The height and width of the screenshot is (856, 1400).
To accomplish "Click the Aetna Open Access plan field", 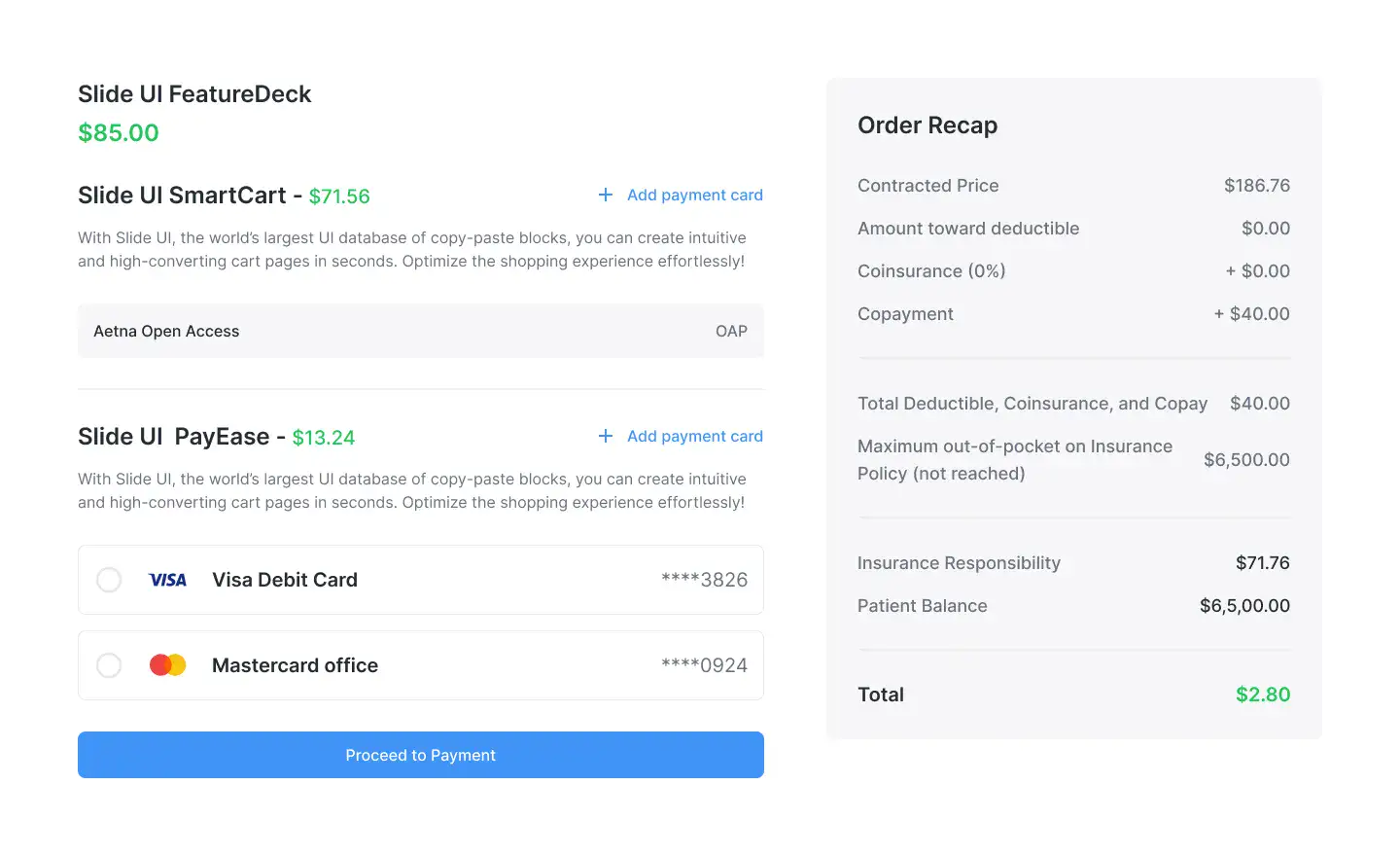I will click(421, 331).
